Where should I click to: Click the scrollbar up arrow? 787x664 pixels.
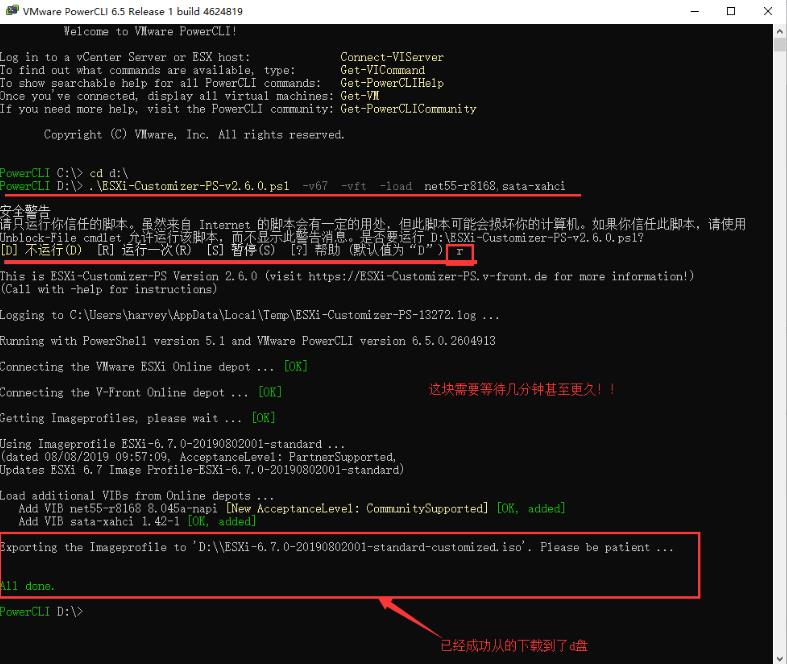pyautogui.click(x=779, y=31)
